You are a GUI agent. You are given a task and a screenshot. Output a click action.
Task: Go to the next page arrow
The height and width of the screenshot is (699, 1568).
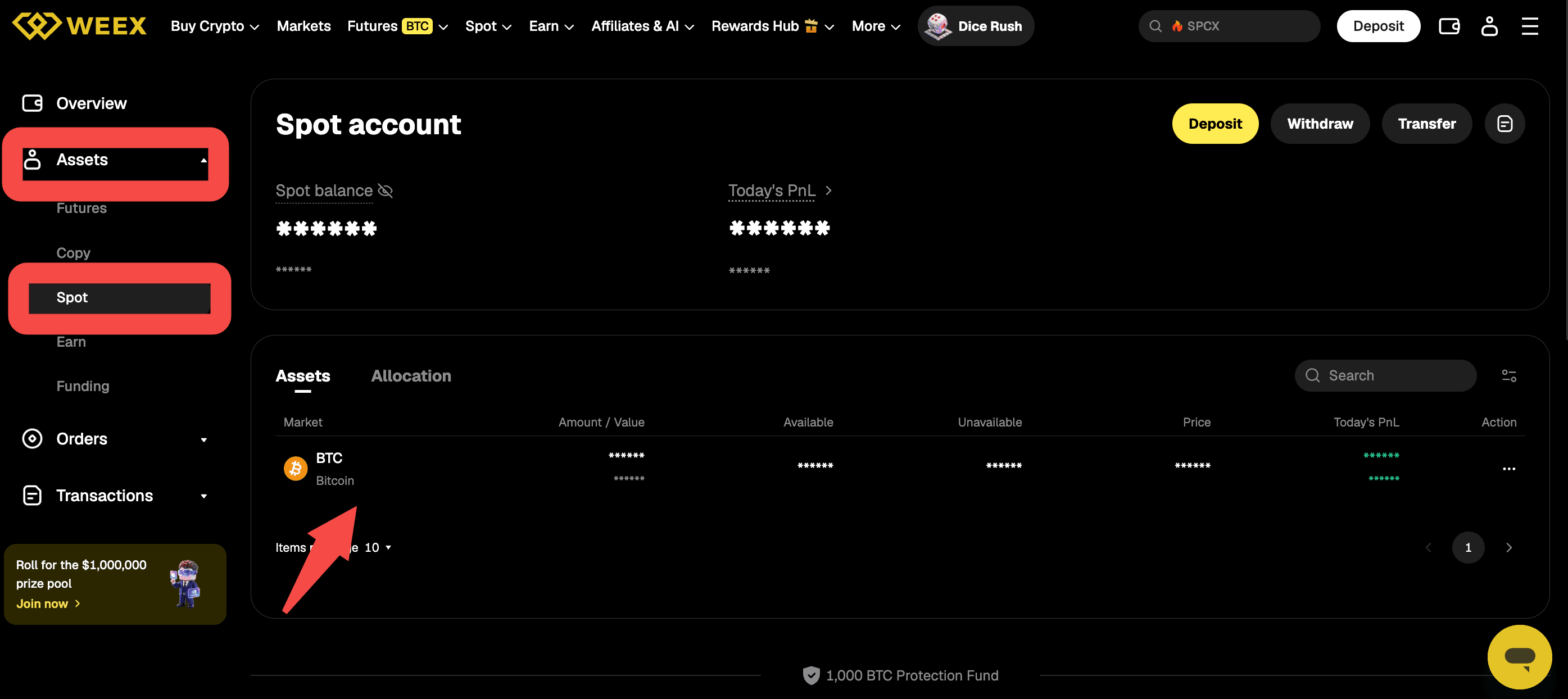tap(1508, 547)
